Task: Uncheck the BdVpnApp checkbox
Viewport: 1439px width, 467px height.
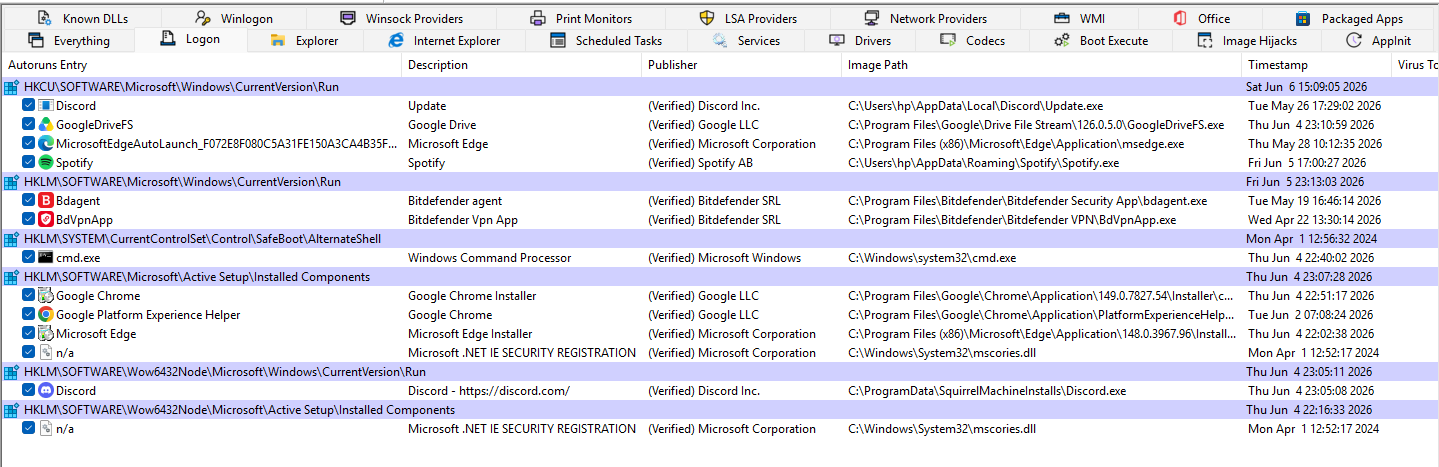Action: [x=28, y=220]
